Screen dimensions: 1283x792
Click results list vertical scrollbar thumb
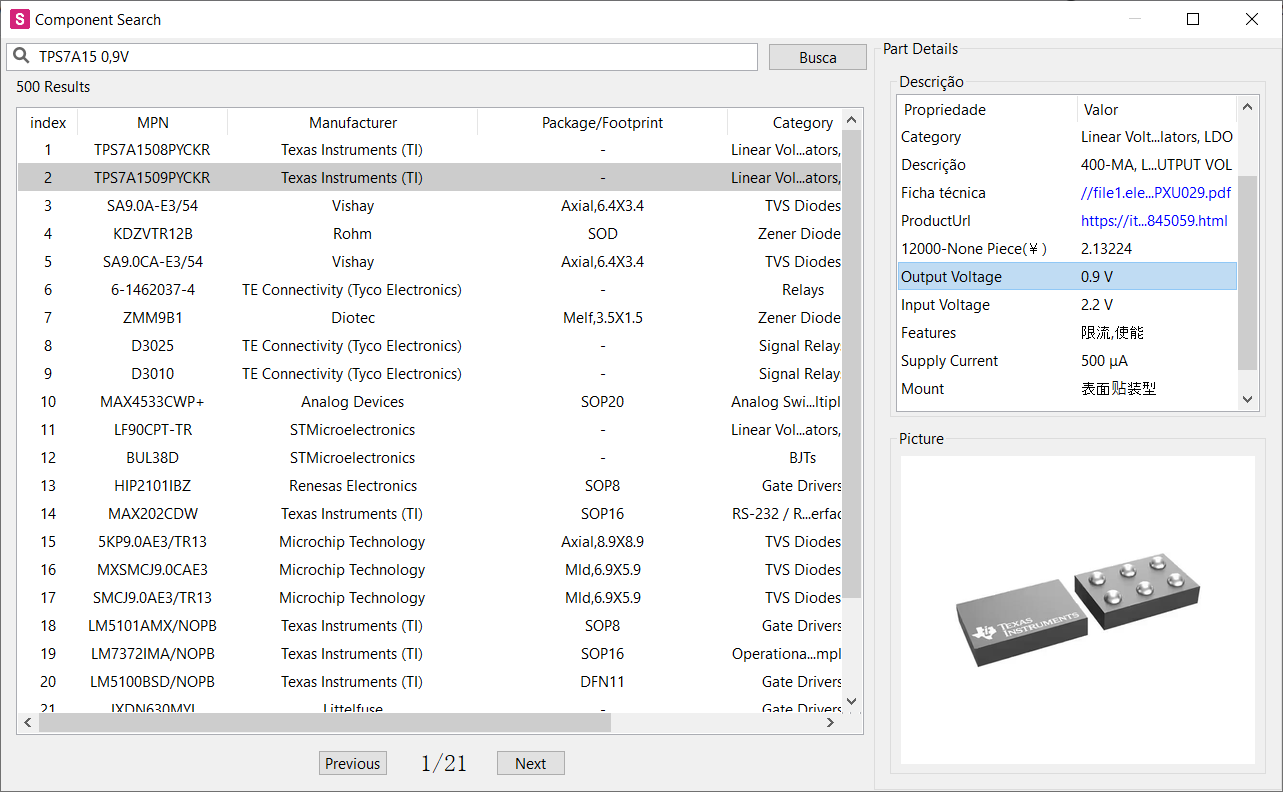coord(852,363)
